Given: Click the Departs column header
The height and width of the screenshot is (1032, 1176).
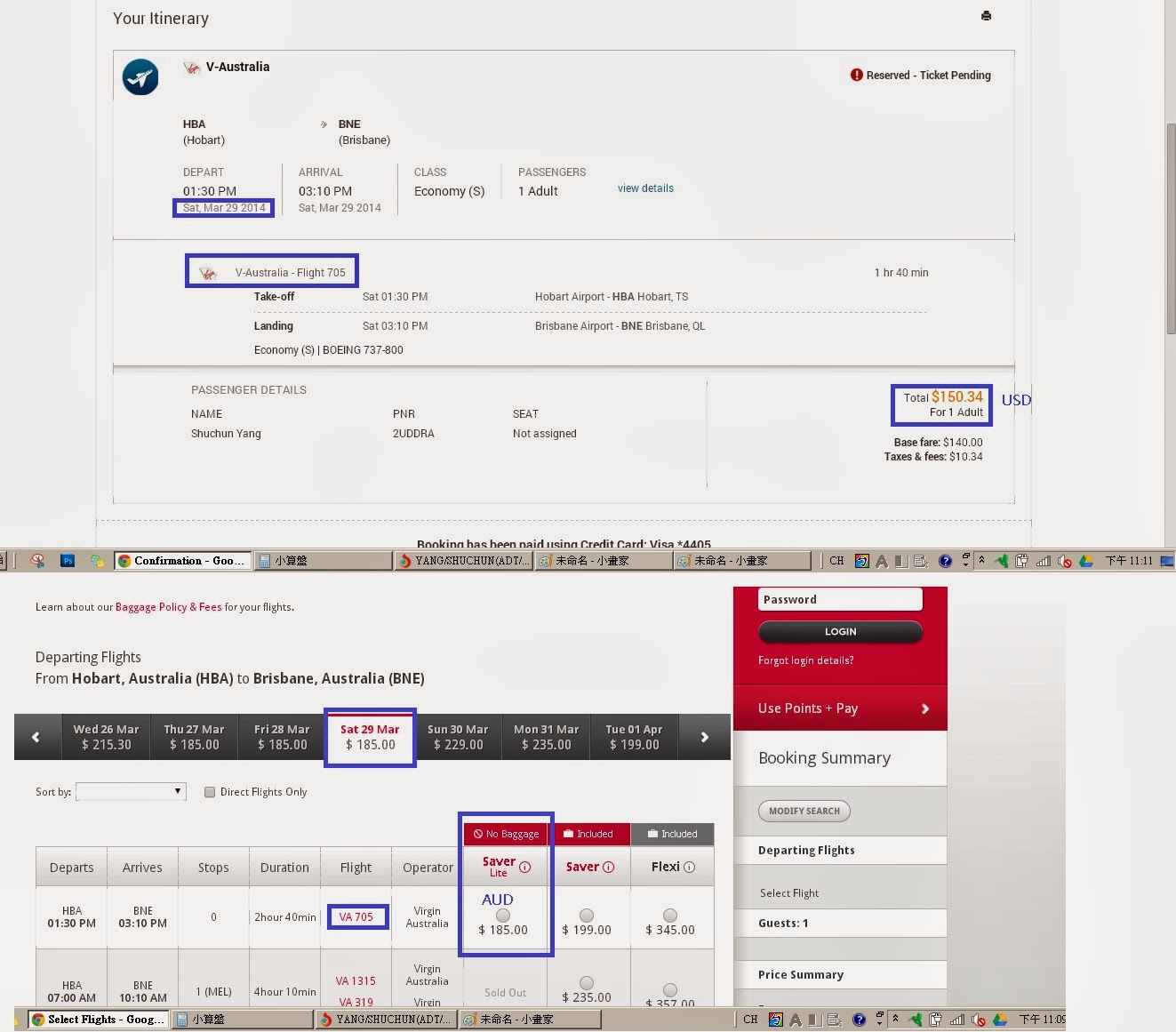Looking at the screenshot, I should pyautogui.click(x=71, y=868).
